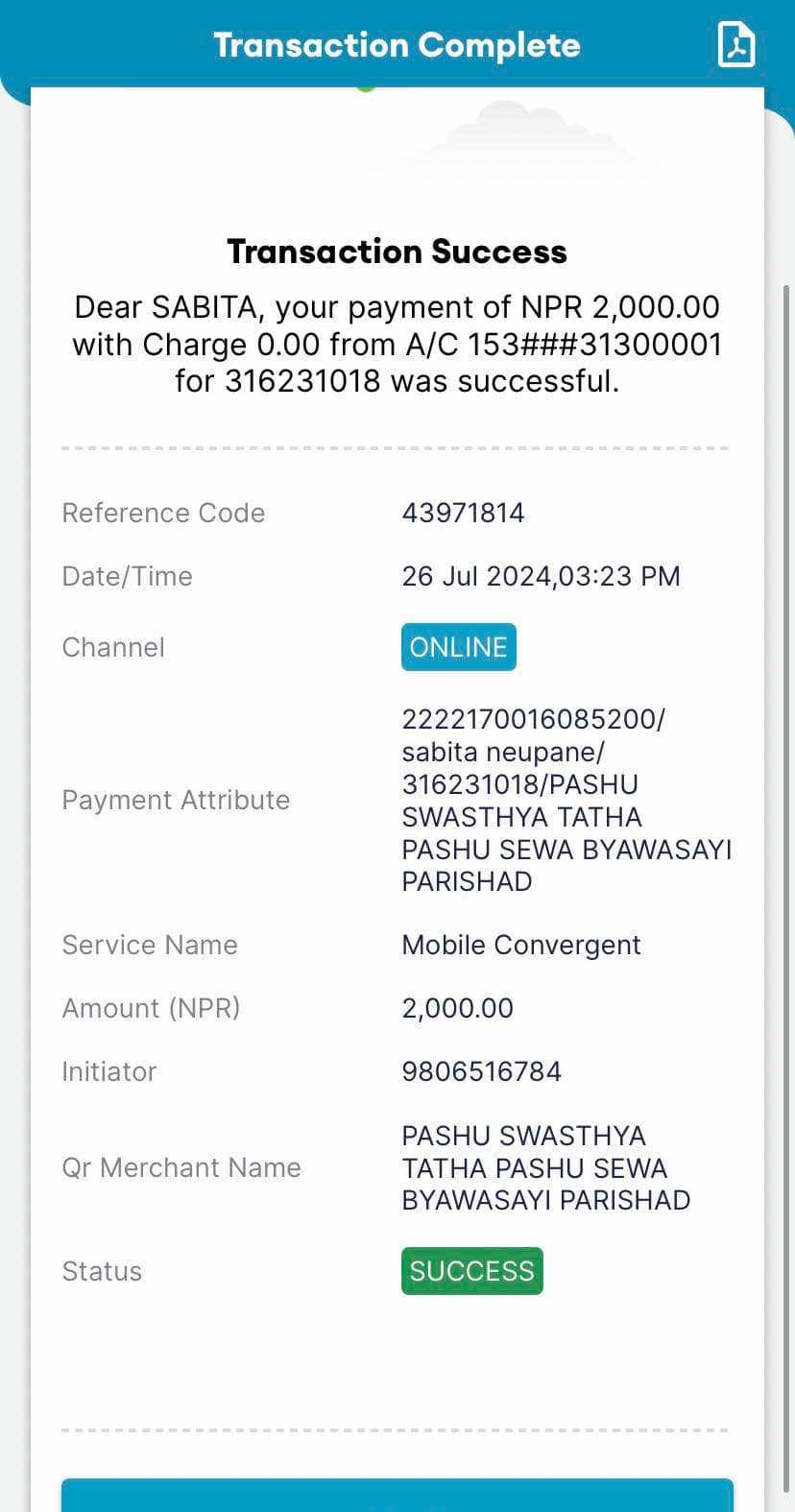Tap the payment confirmation message paragraph
This screenshot has width=795, height=1512.
coord(397,344)
